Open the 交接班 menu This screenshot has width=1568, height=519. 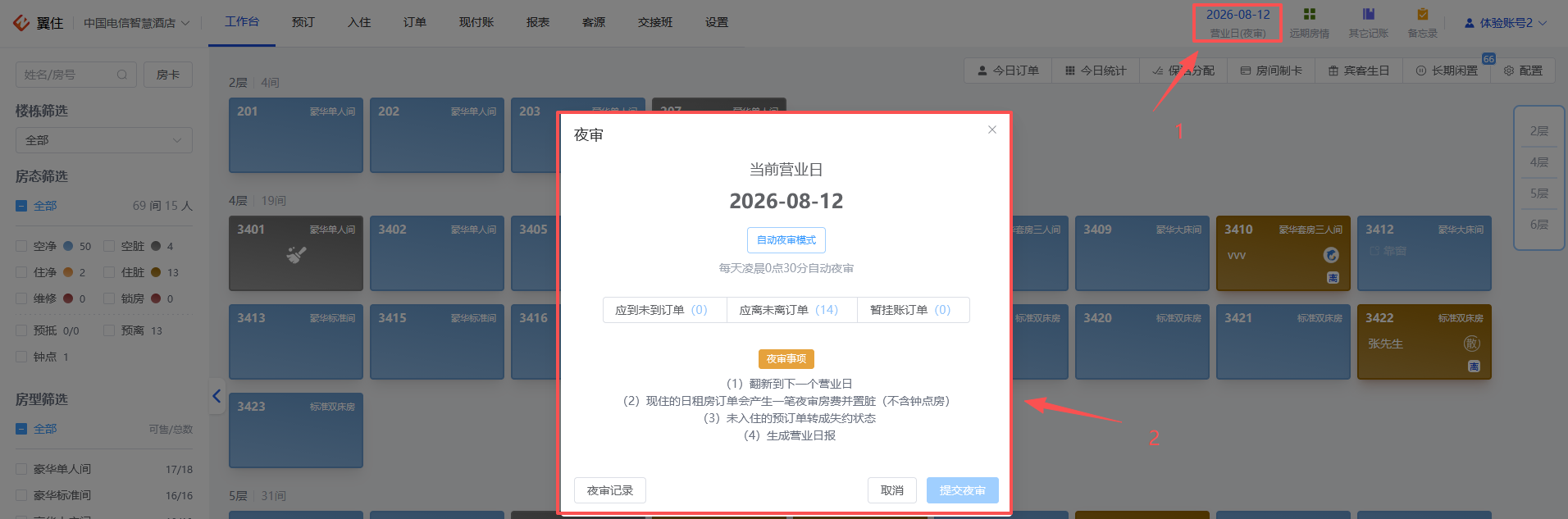(655, 22)
